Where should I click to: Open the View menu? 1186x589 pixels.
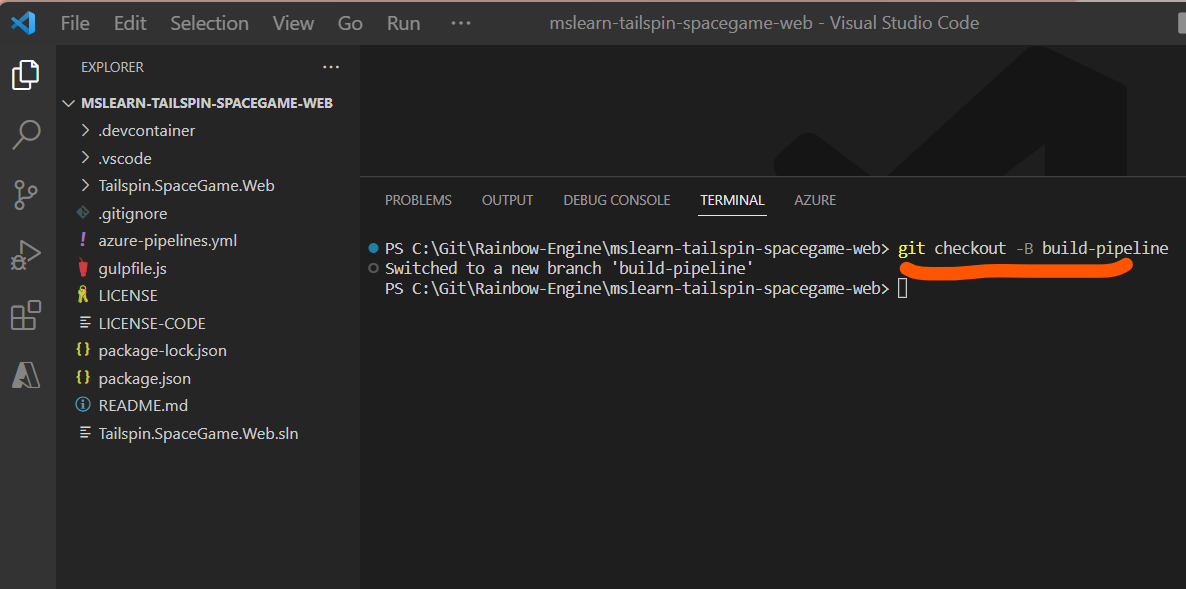293,23
